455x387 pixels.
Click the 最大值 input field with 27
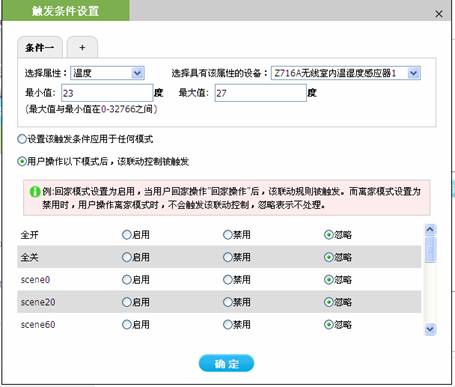[x=260, y=93]
